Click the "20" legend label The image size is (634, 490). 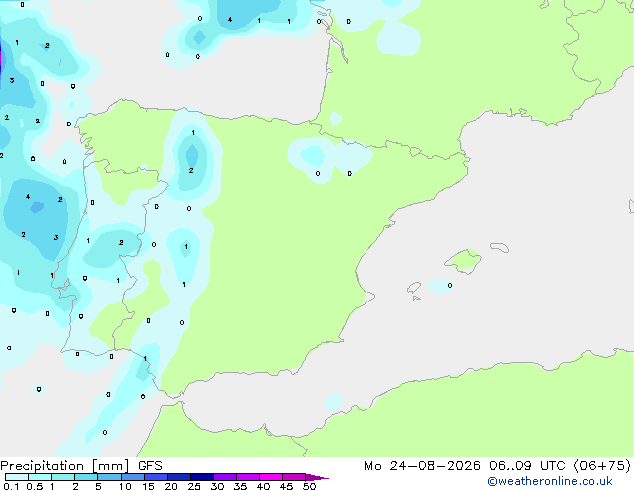(171, 486)
